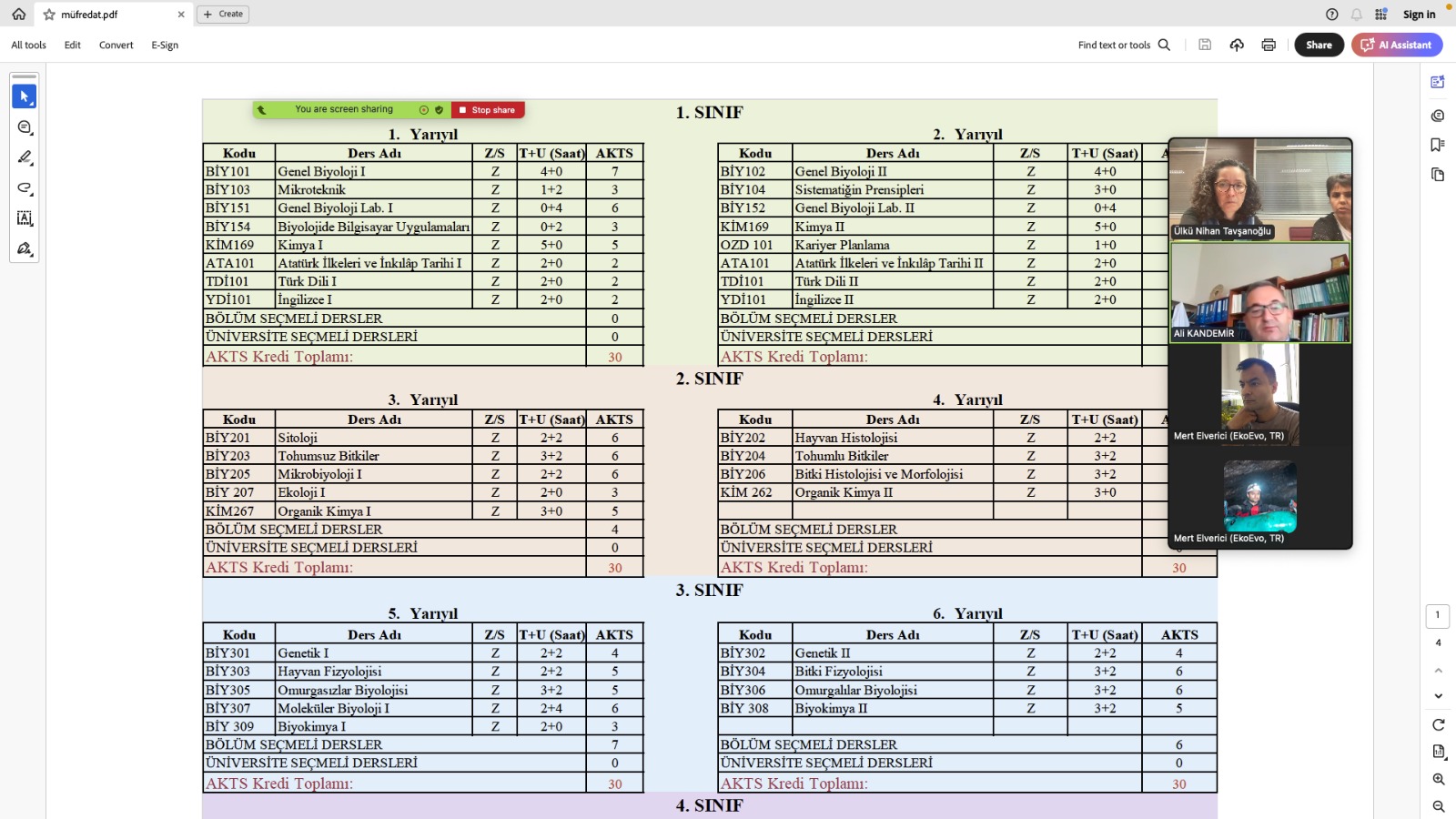Select the freehand Draw lasso tool
This screenshot has height=819, width=1456.
[x=25, y=188]
